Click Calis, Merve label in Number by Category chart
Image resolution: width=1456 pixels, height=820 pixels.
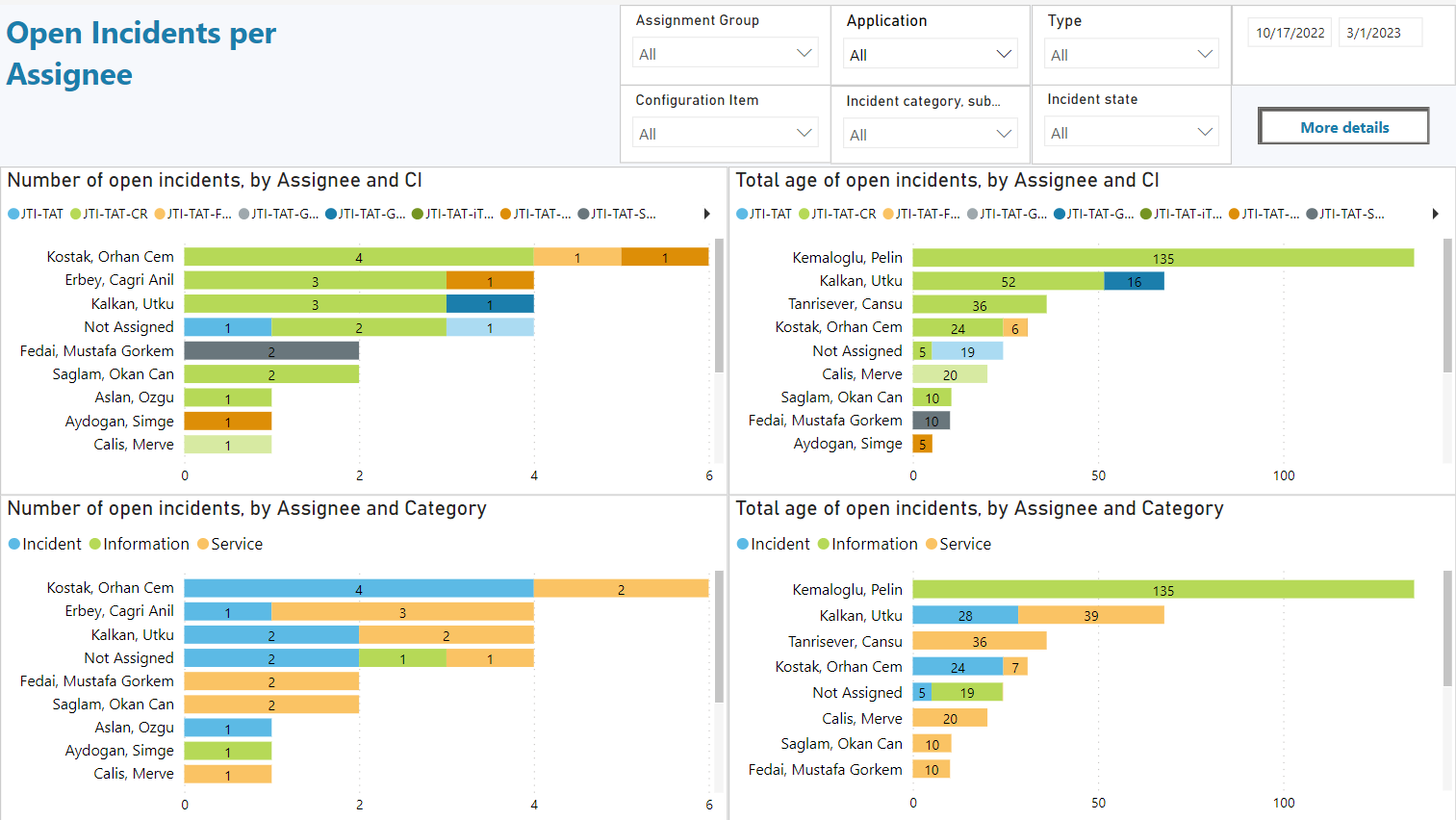[134, 774]
